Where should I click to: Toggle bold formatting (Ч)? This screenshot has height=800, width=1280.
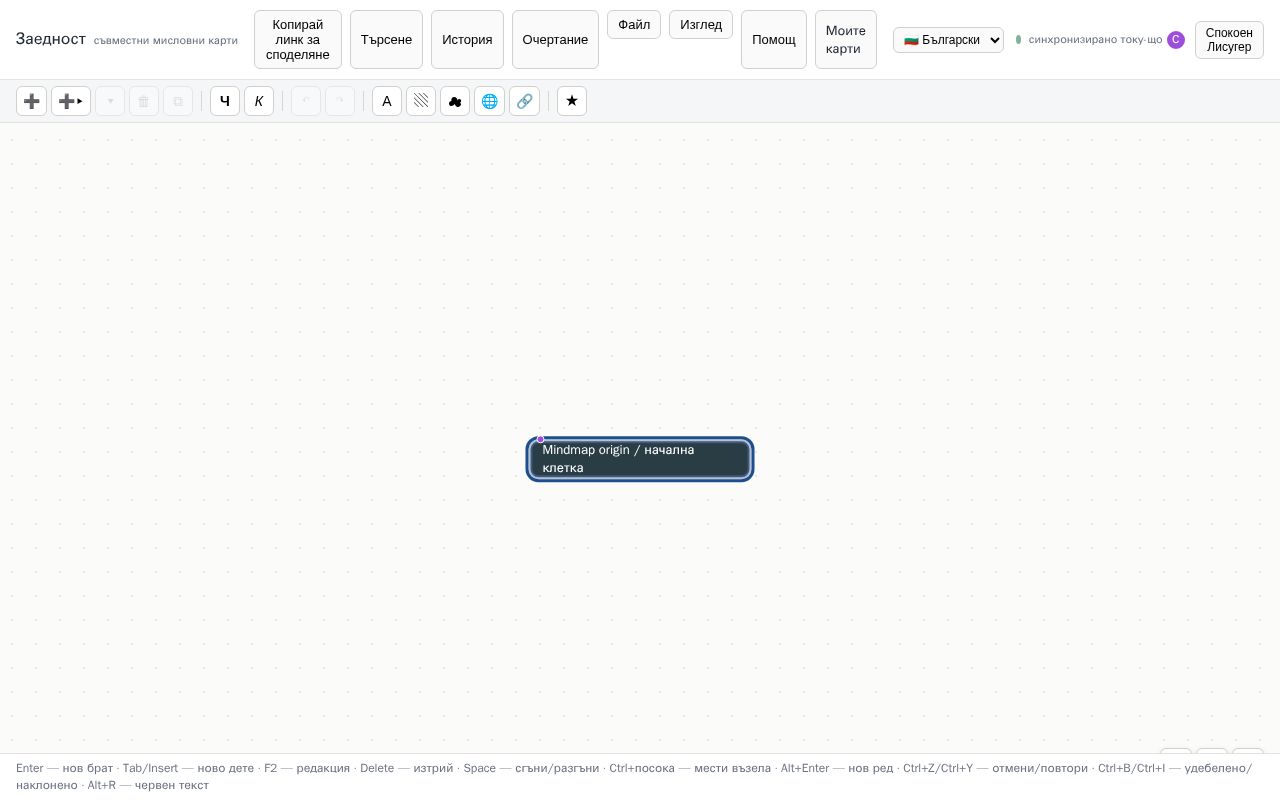(x=225, y=101)
